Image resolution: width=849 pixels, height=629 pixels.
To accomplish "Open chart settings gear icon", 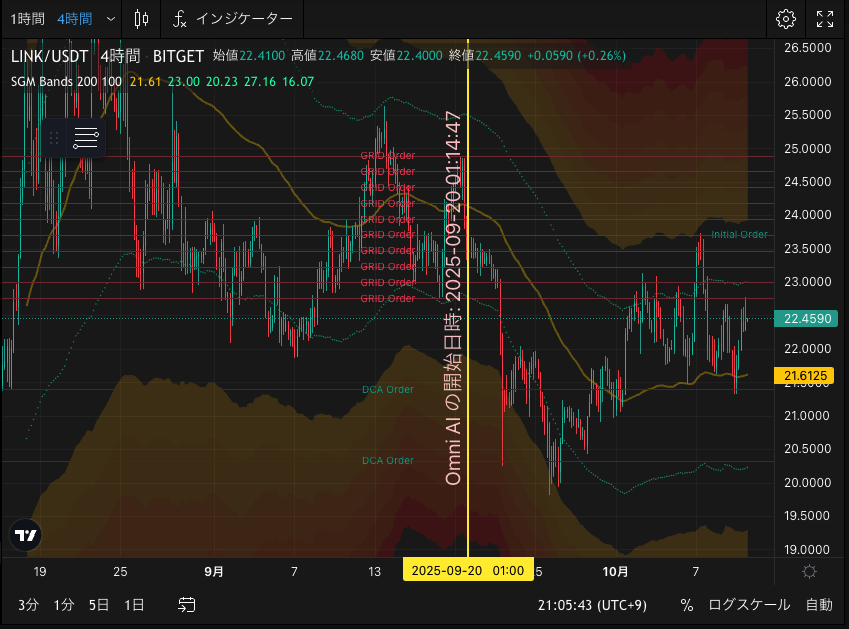I will (x=785, y=19).
